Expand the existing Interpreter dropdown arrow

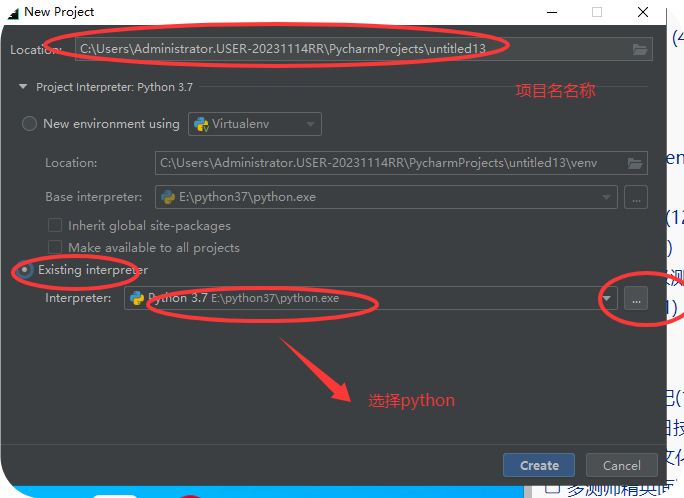[x=607, y=298]
